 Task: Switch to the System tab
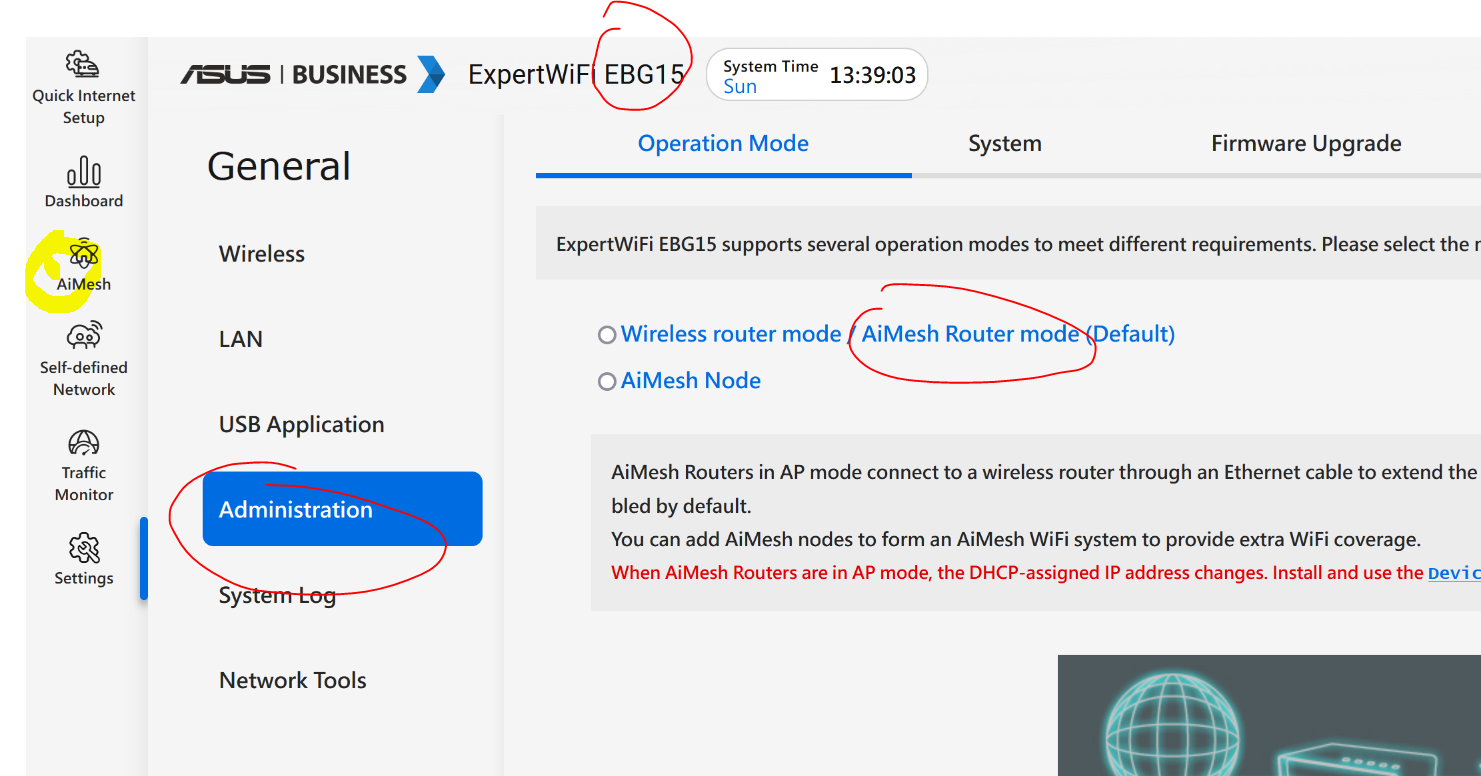(x=1005, y=144)
